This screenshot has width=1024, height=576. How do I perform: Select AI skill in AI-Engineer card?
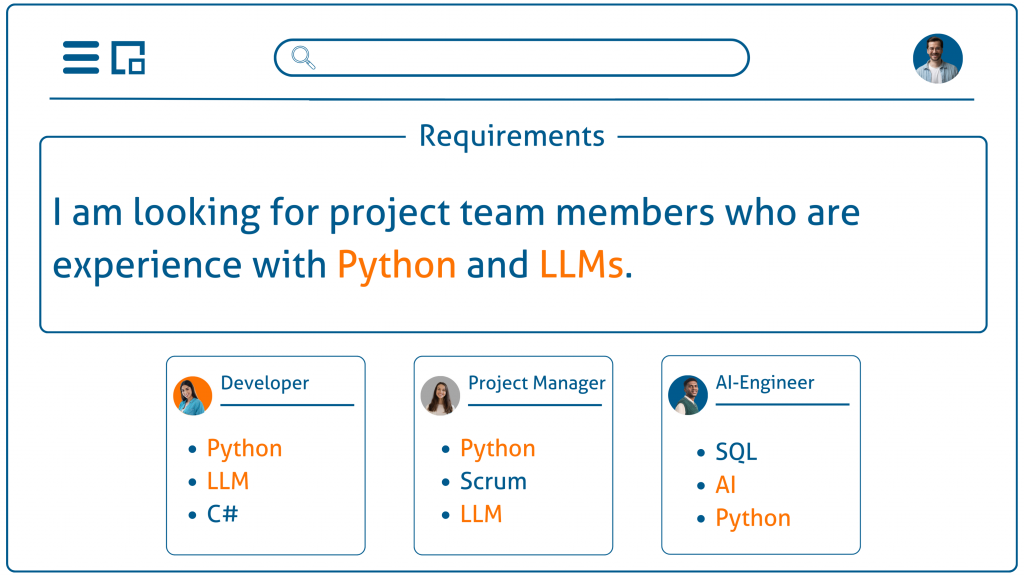726,485
